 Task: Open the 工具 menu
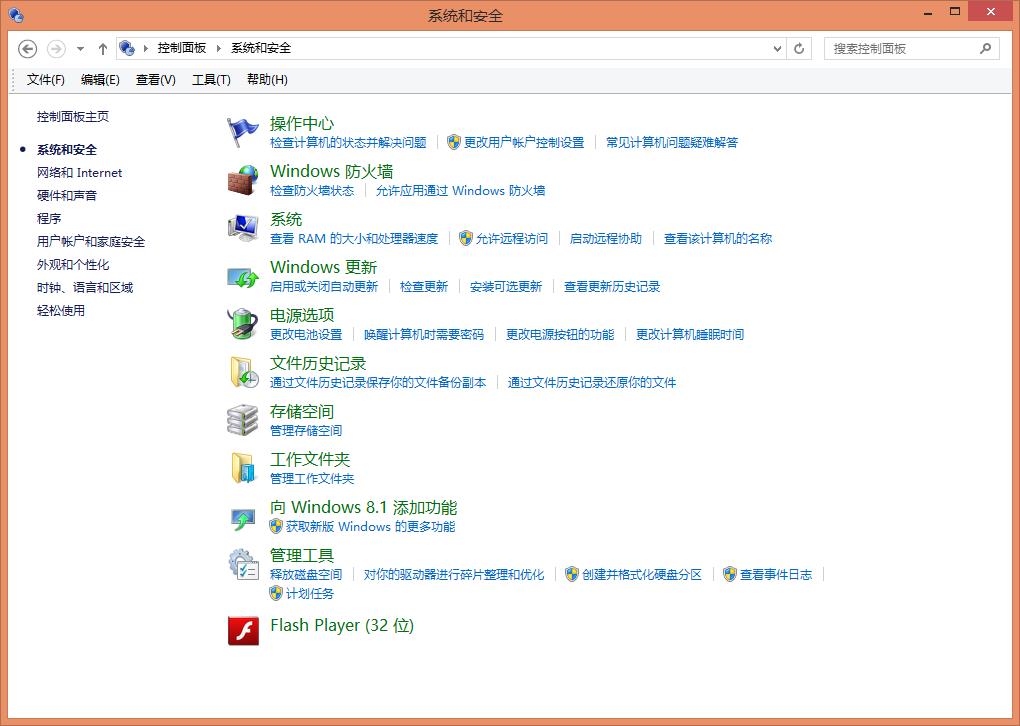210,79
